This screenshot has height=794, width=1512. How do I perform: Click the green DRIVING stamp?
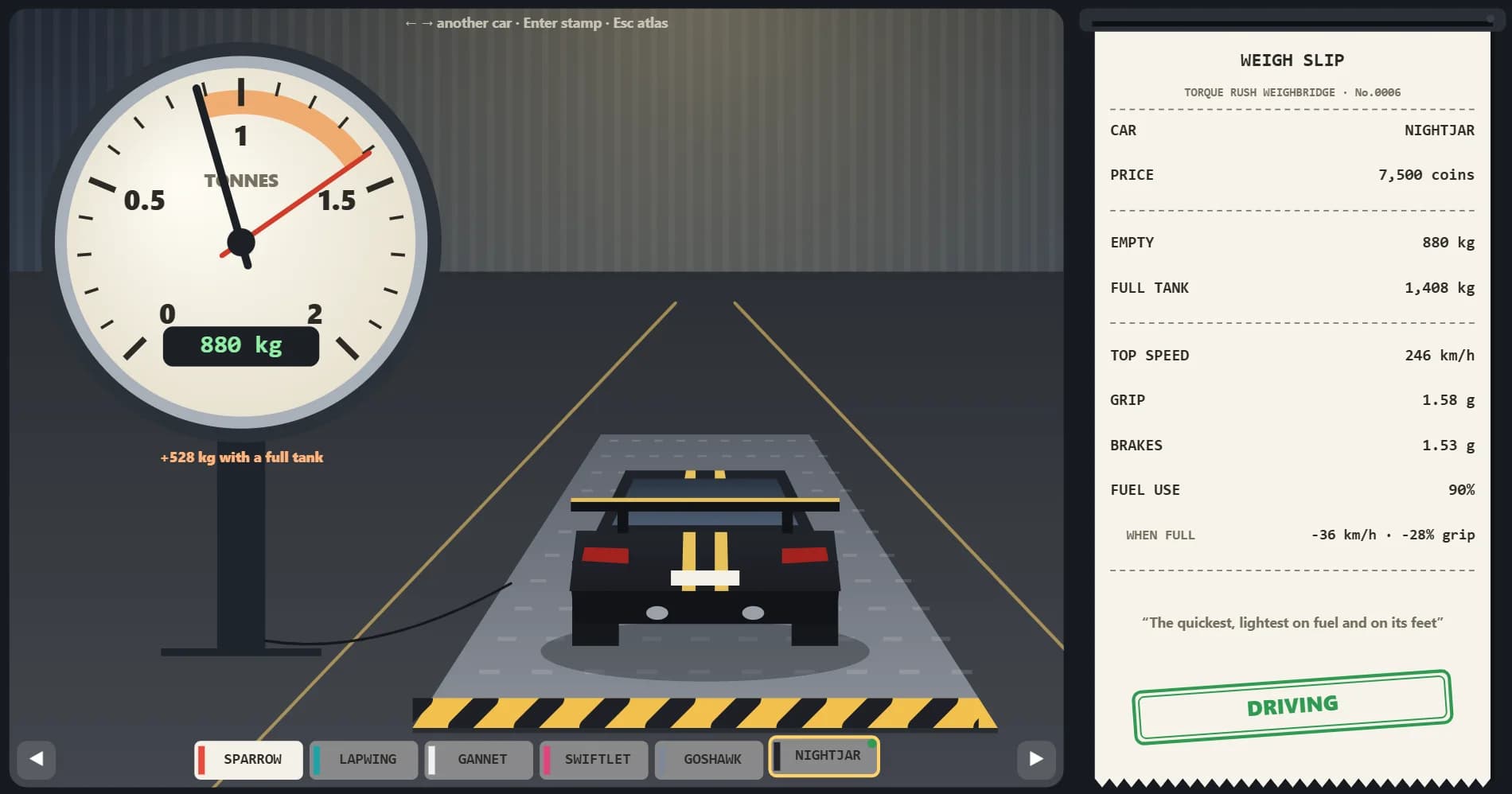pos(1292,706)
